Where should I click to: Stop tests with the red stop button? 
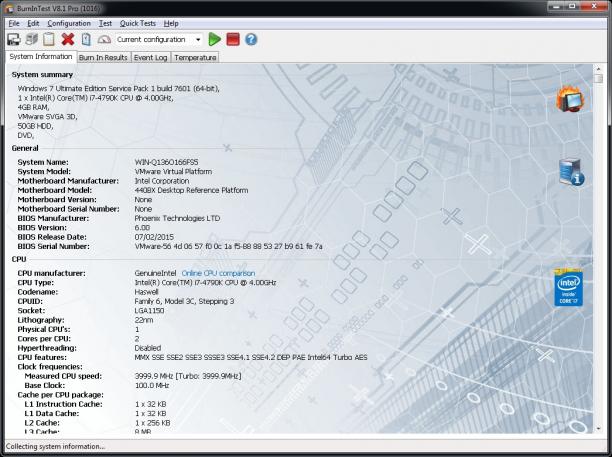click(233, 39)
